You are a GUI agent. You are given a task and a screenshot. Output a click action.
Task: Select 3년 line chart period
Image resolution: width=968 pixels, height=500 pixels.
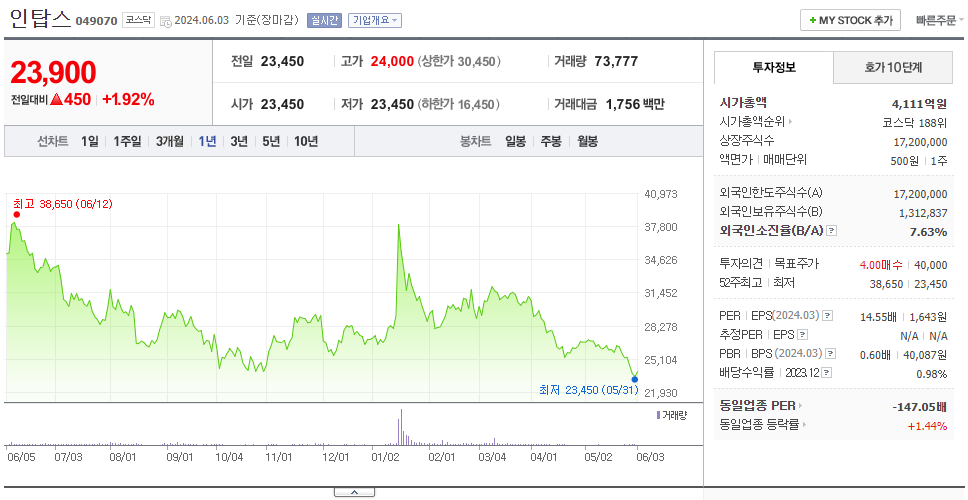(x=239, y=141)
